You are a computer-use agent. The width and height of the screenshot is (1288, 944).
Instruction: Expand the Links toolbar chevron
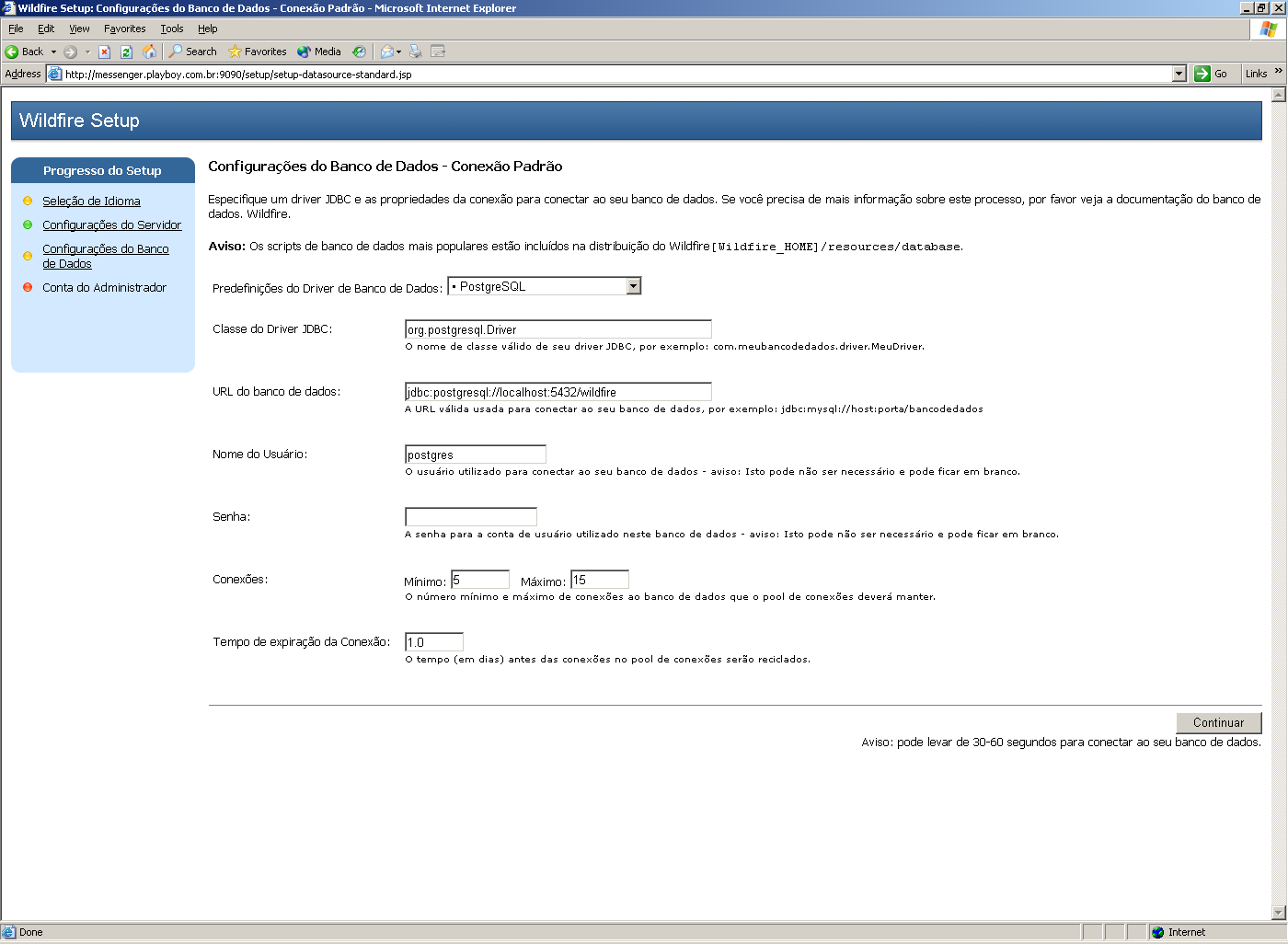pos(1278,72)
